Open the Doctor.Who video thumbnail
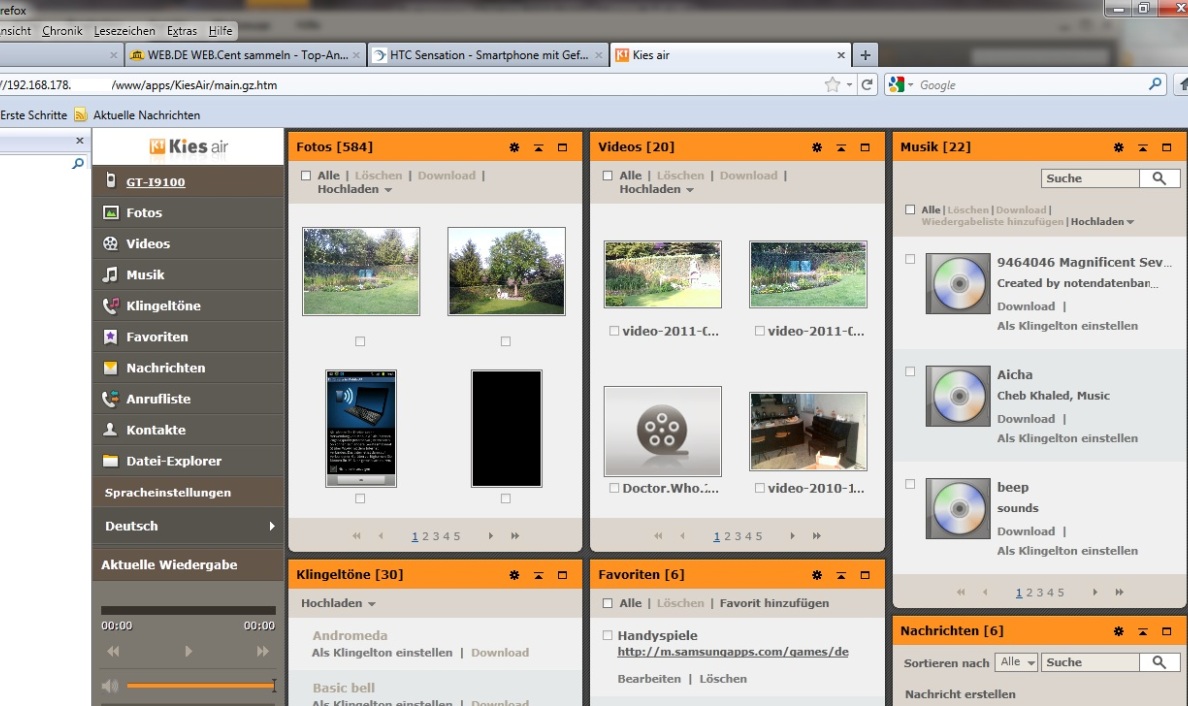The image size is (1188, 706). [662, 431]
